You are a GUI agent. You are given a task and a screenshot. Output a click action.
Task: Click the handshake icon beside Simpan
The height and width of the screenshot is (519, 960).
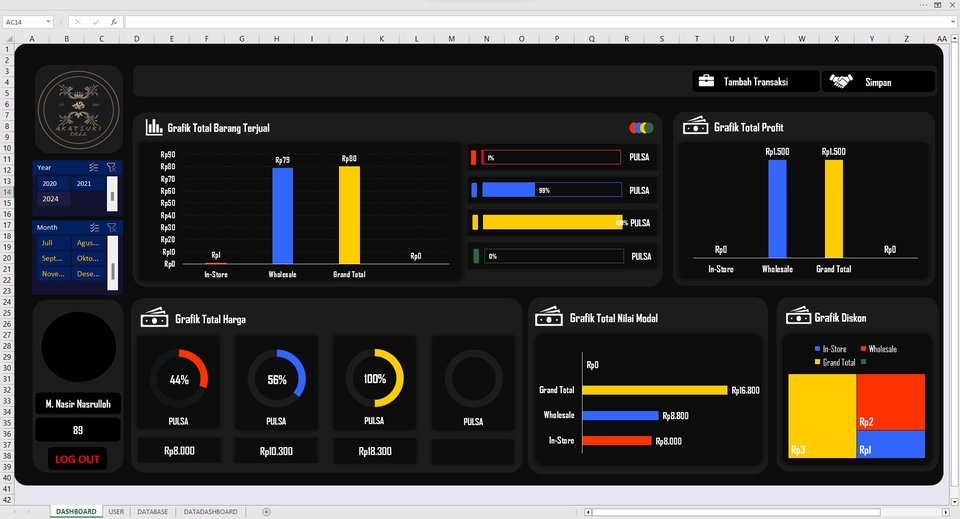[x=841, y=81]
